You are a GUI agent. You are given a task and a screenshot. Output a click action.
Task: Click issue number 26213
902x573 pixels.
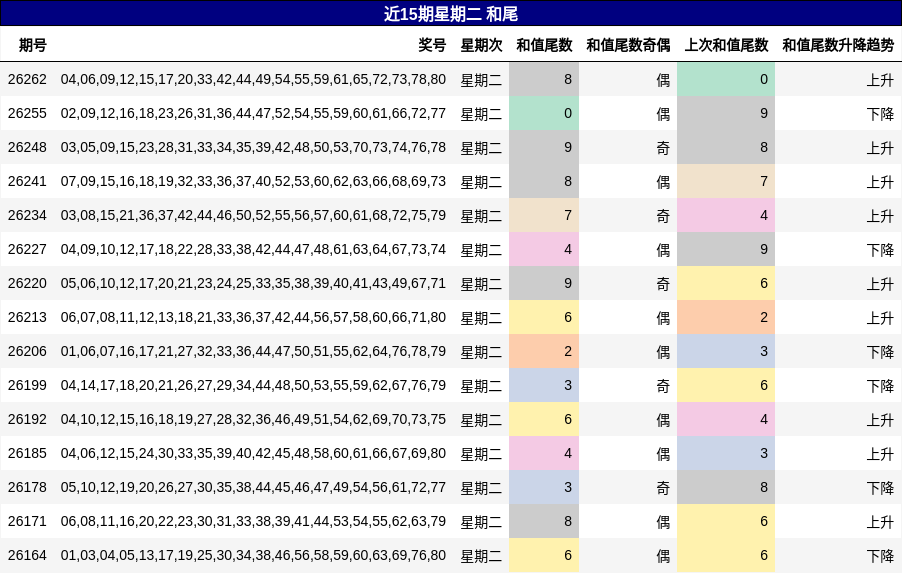pos(27,317)
